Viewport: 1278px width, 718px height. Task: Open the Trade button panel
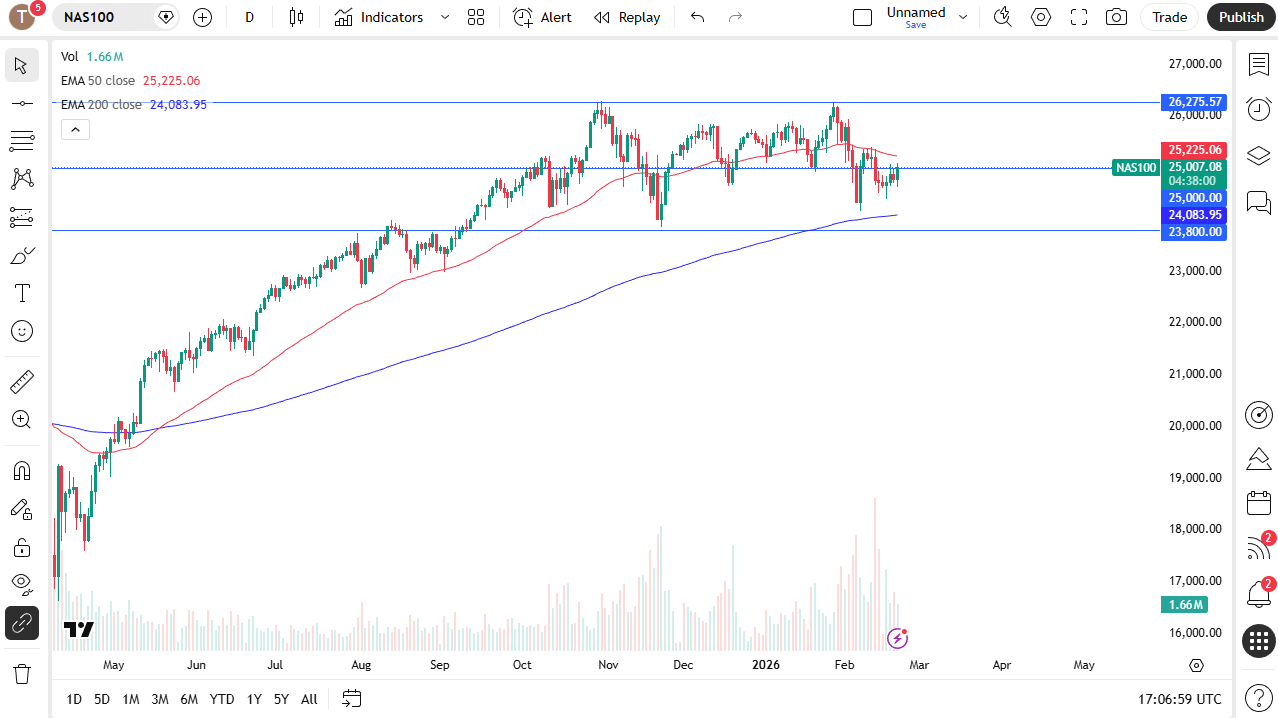click(1169, 17)
